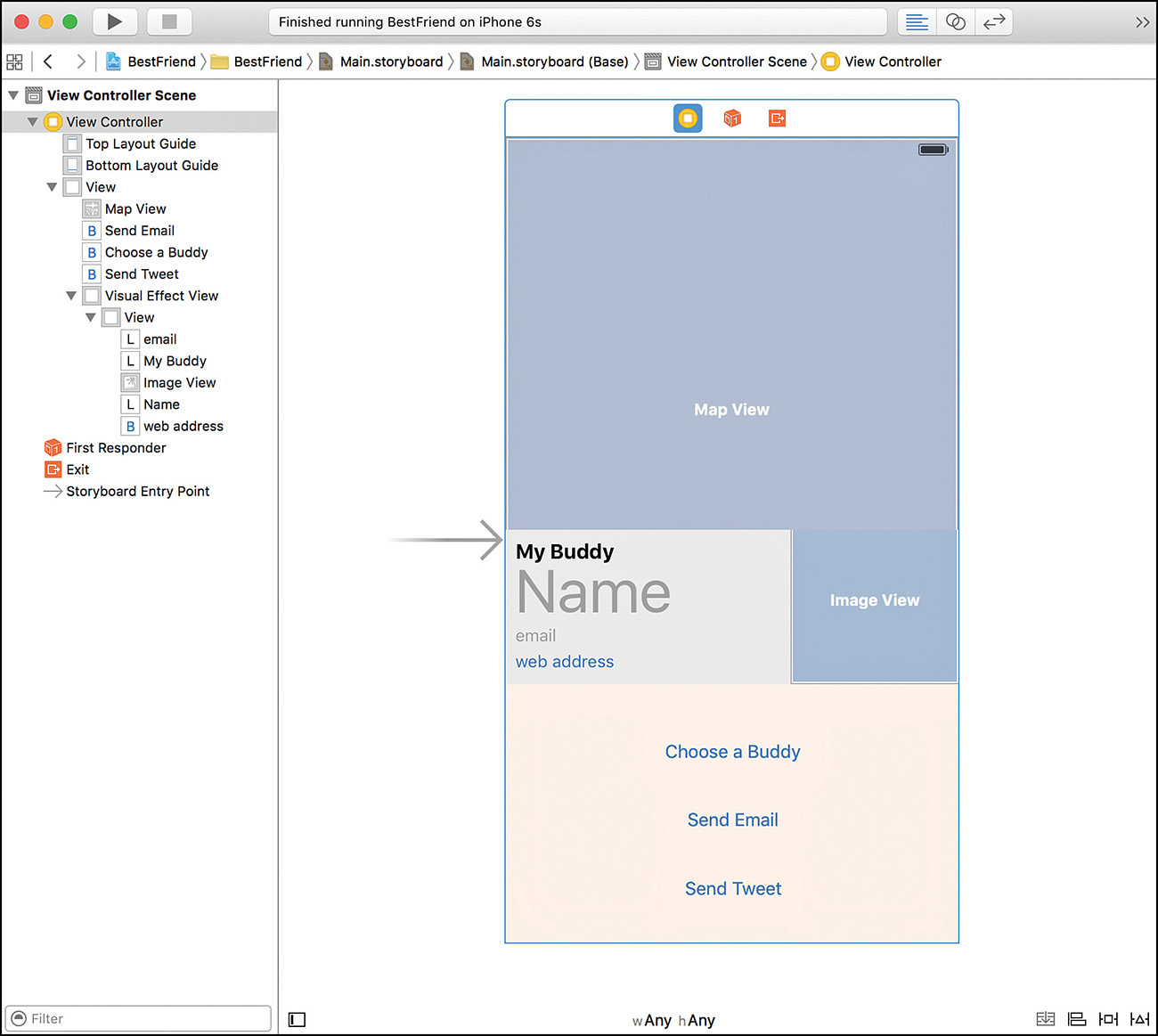Collapse top-level View disclosure triangle
Image resolution: width=1158 pixels, height=1036 pixels.
click(52, 187)
